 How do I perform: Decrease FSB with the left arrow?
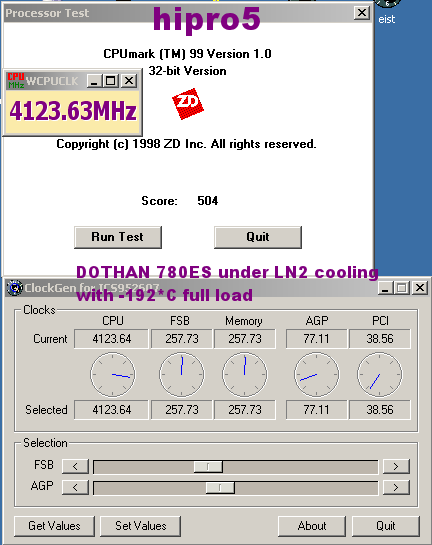point(75,466)
